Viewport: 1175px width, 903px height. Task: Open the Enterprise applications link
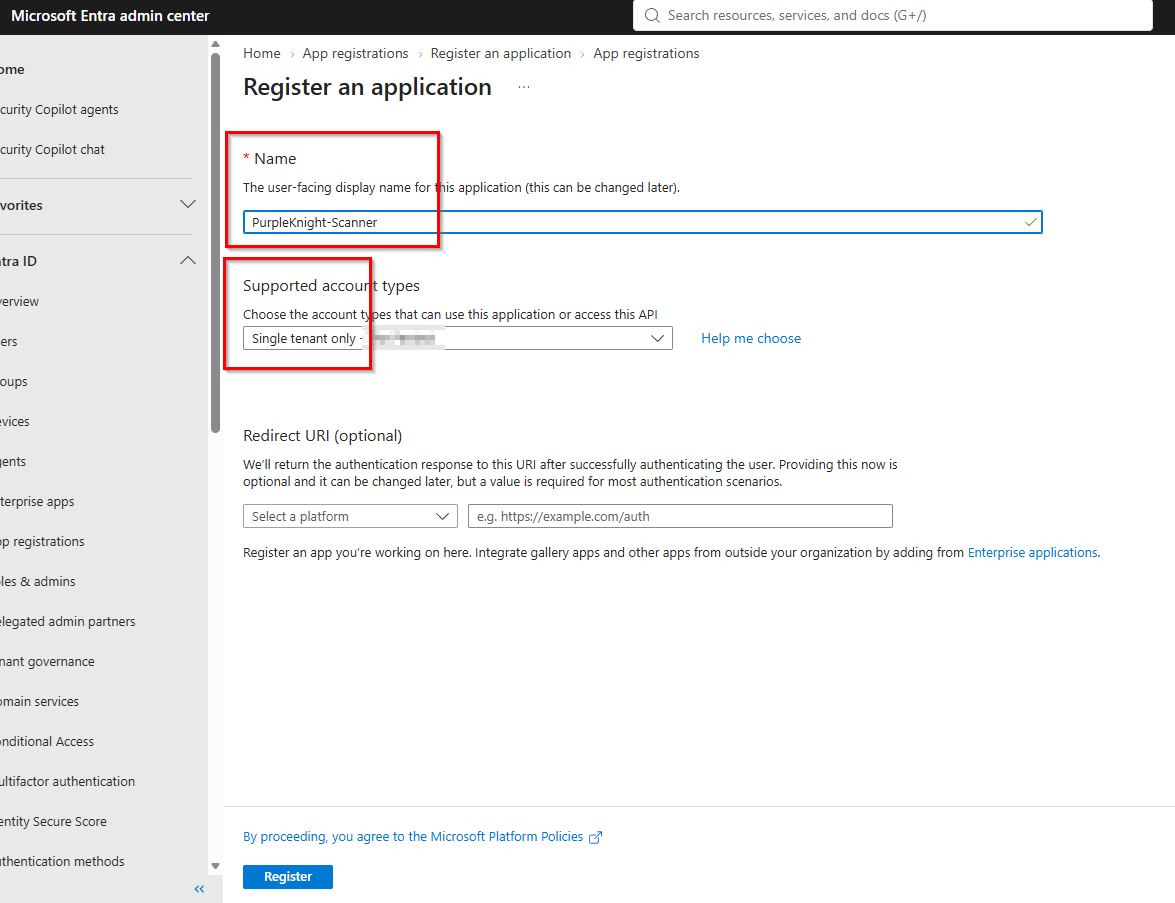point(1033,552)
